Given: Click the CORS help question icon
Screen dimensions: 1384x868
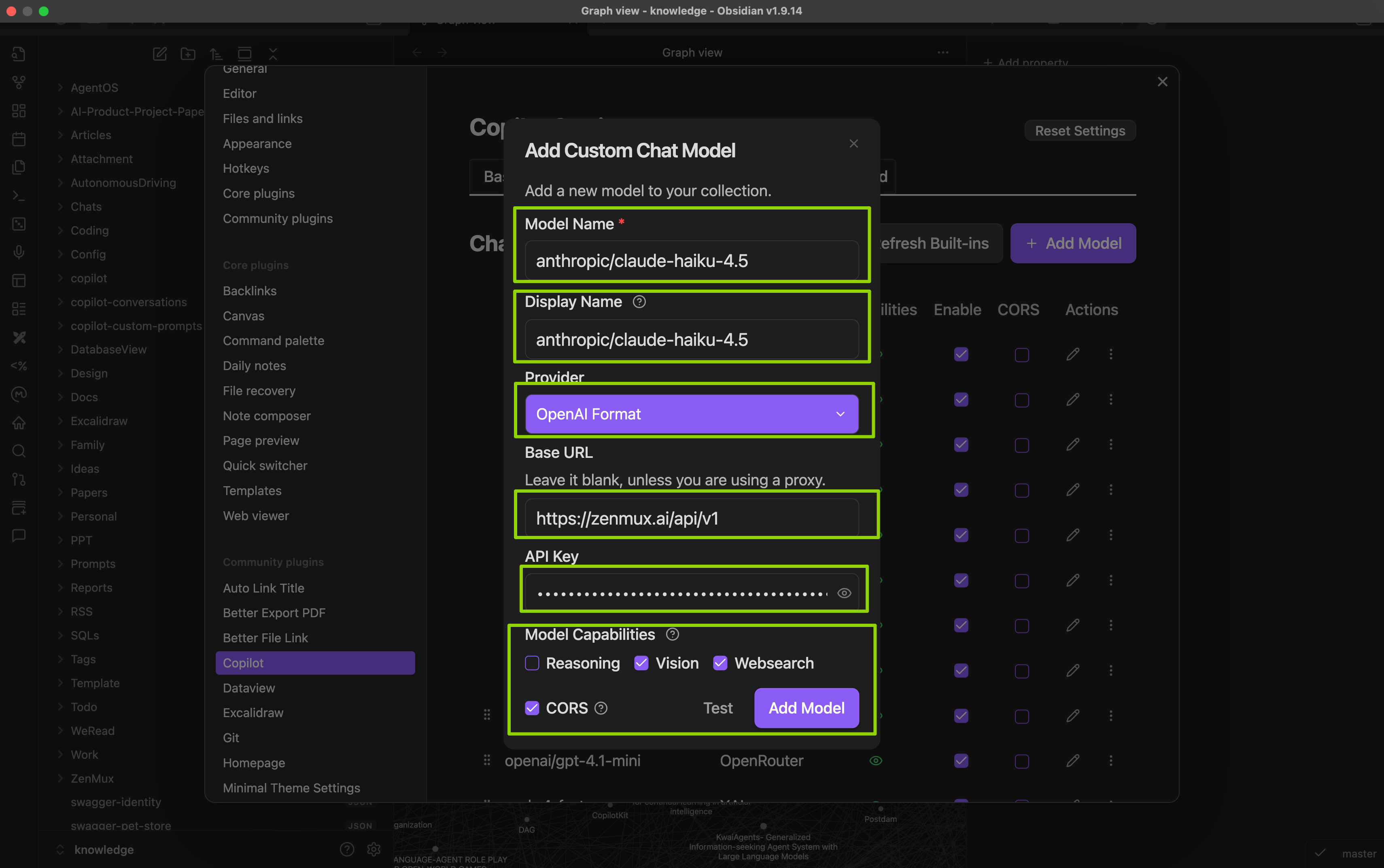Looking at the screenshot, I should pos(601,708).
